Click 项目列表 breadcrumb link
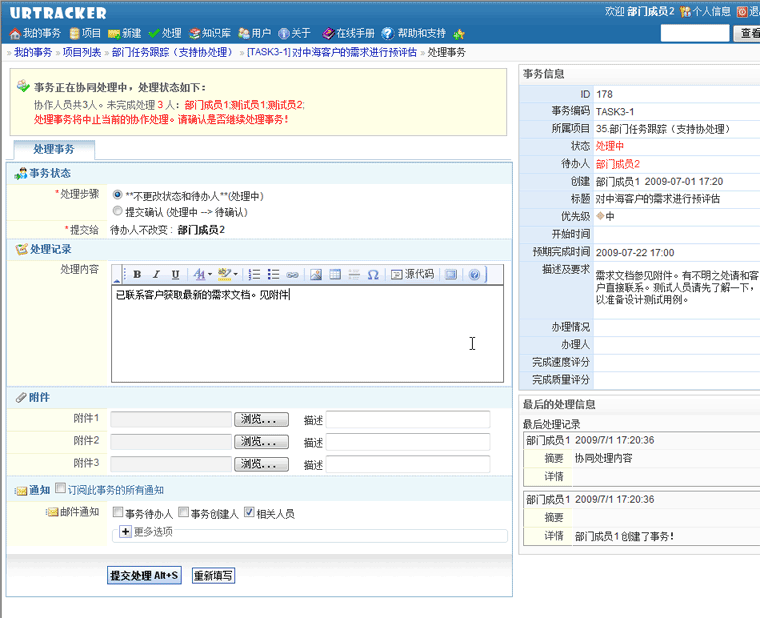This screenshot has height=618, width=760. (82, 52)
